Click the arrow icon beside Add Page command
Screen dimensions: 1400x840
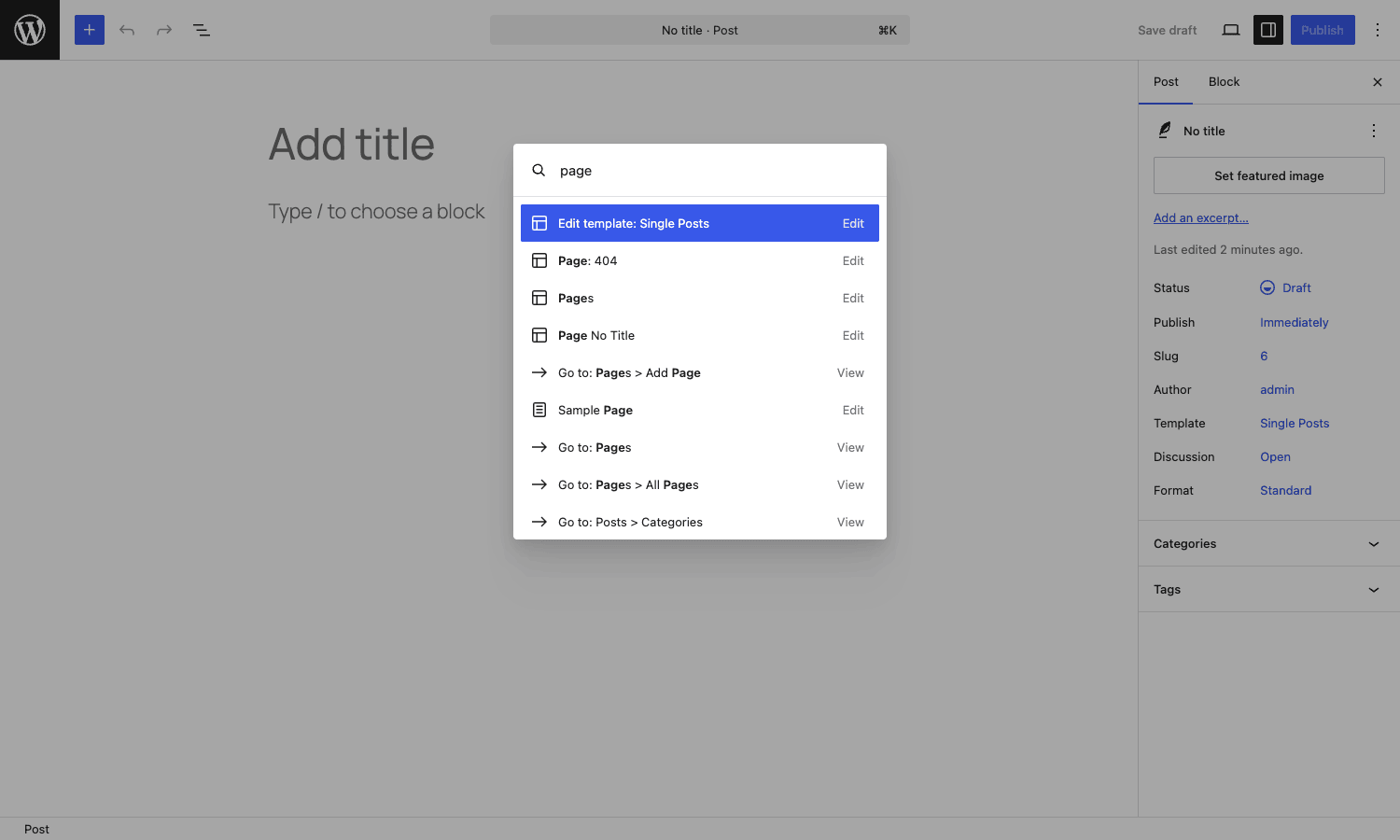tap(539, 372)
